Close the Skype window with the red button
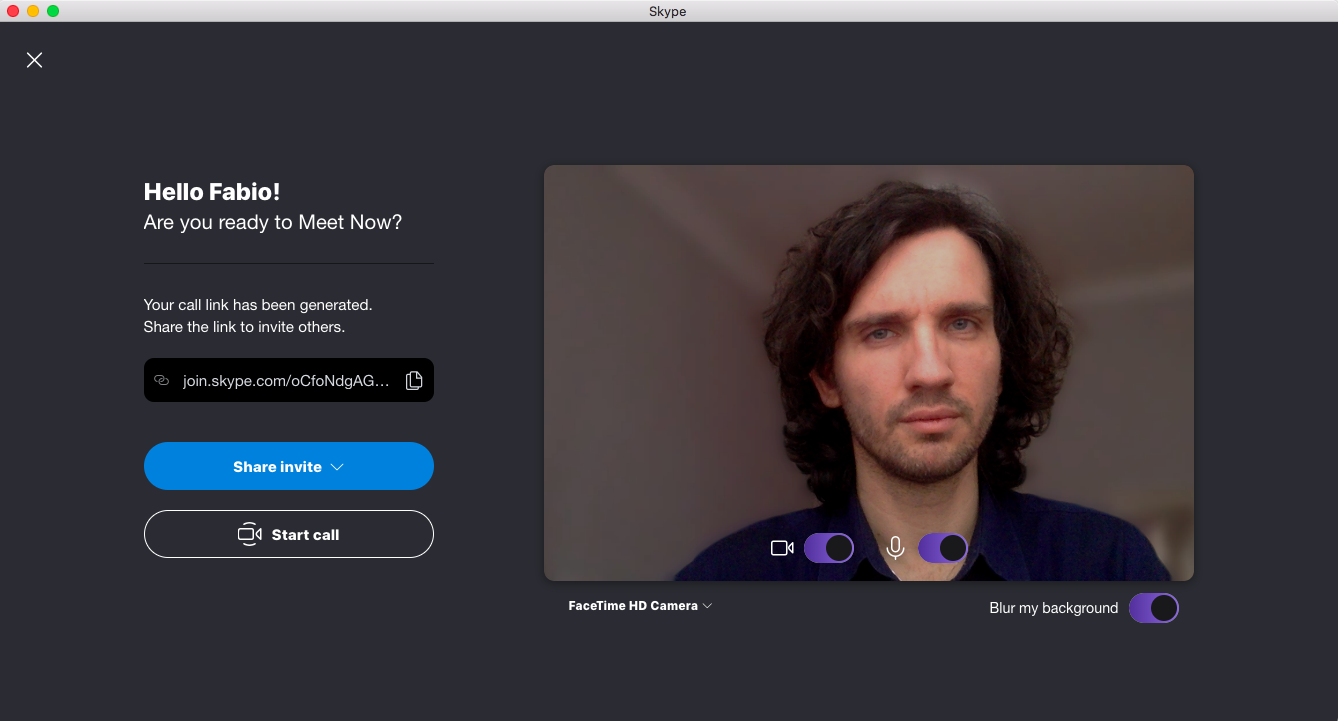1338x721 pixels. (x=13, y=11)
